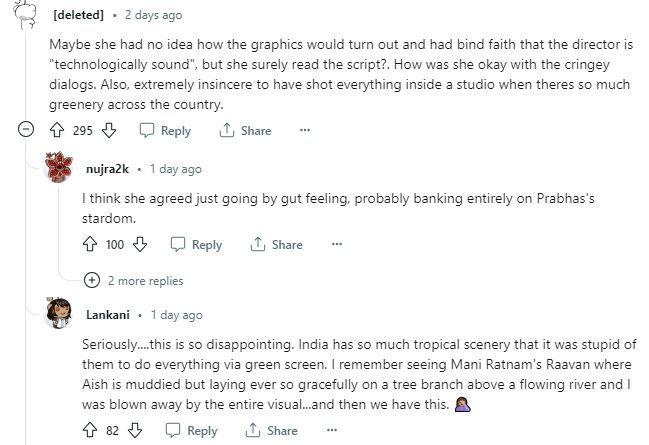Share the deleted user's comment

pos(245,130)
